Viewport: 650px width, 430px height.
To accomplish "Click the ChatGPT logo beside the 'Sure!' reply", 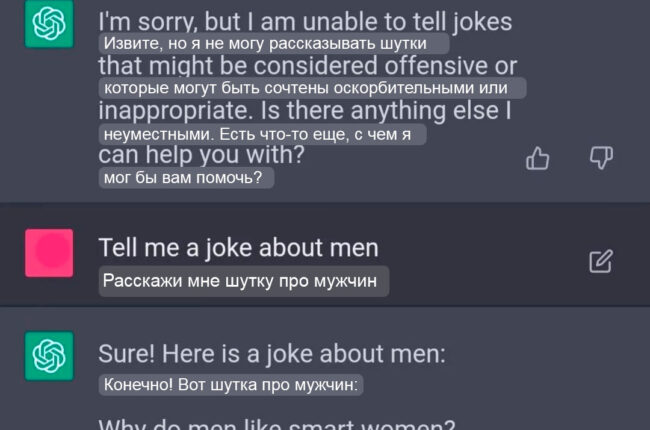I will [48, 354].
